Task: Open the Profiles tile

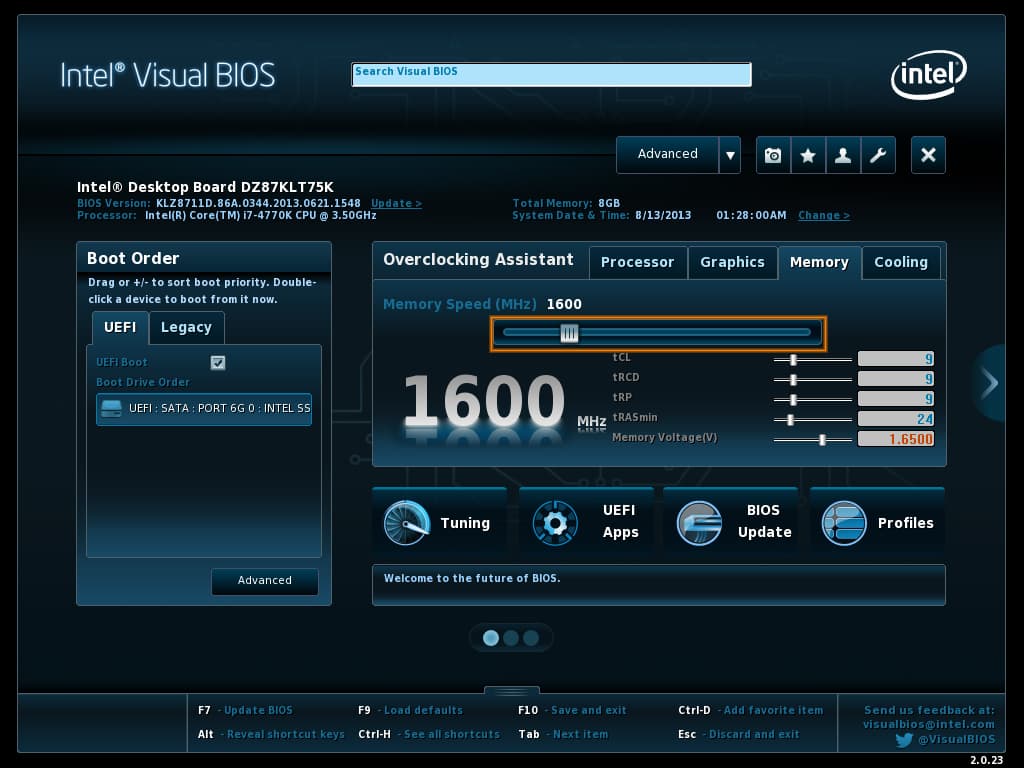Action: coord(877,522)
